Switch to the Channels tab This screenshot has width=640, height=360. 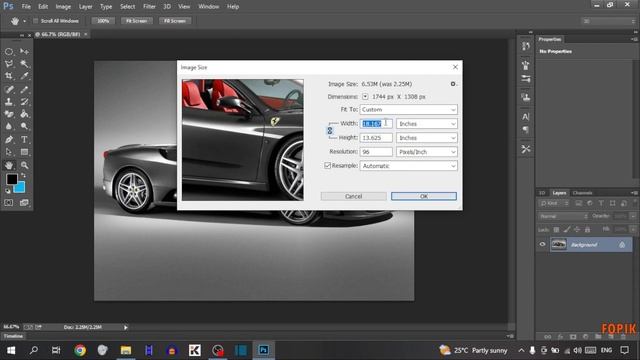point(582,193)
